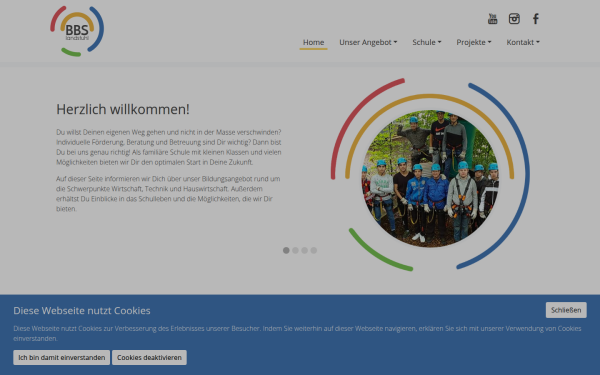Click Schließen in the cookie banner
600x375 pixels.
pyautogui.click(x=566, y=310)
